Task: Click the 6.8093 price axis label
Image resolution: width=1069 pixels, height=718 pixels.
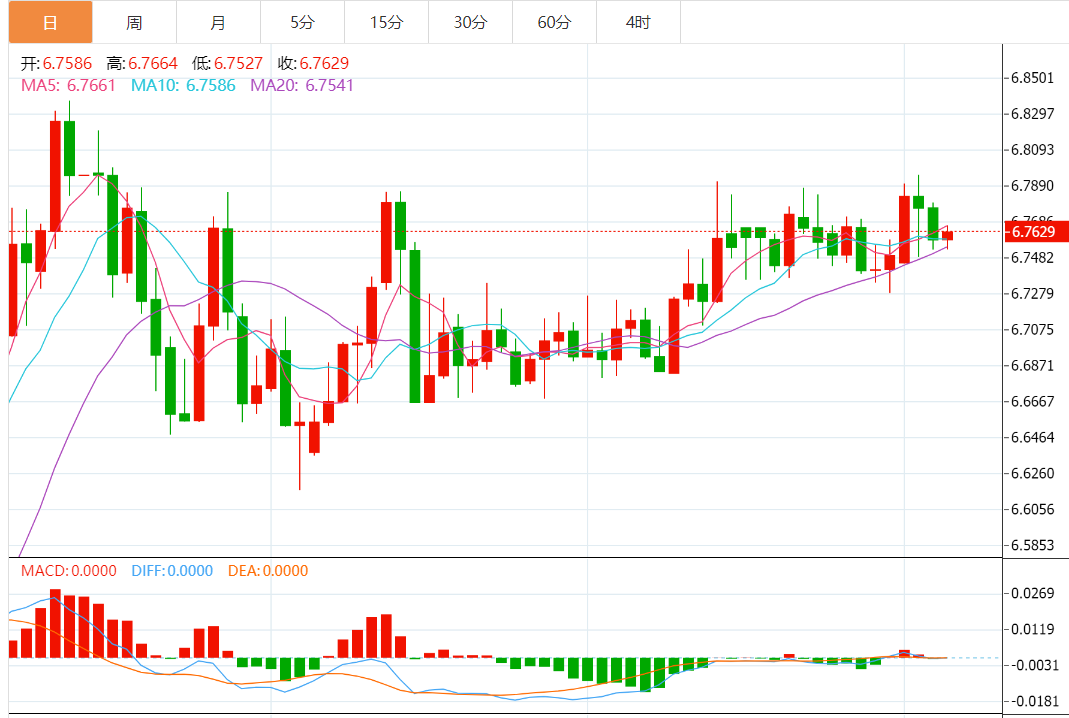Action: click(1032, 149)
